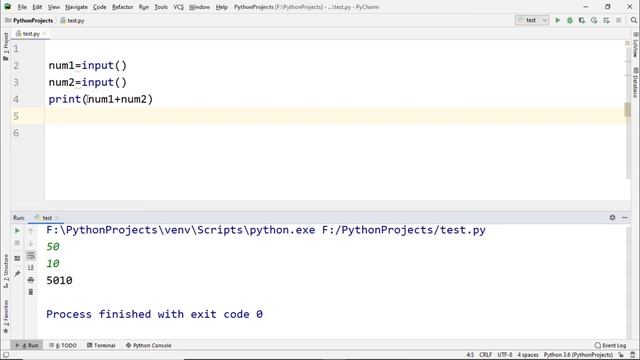Stop the process in the Run panel
The height and width of the screenshot is (360, 640).
[17, 243]
